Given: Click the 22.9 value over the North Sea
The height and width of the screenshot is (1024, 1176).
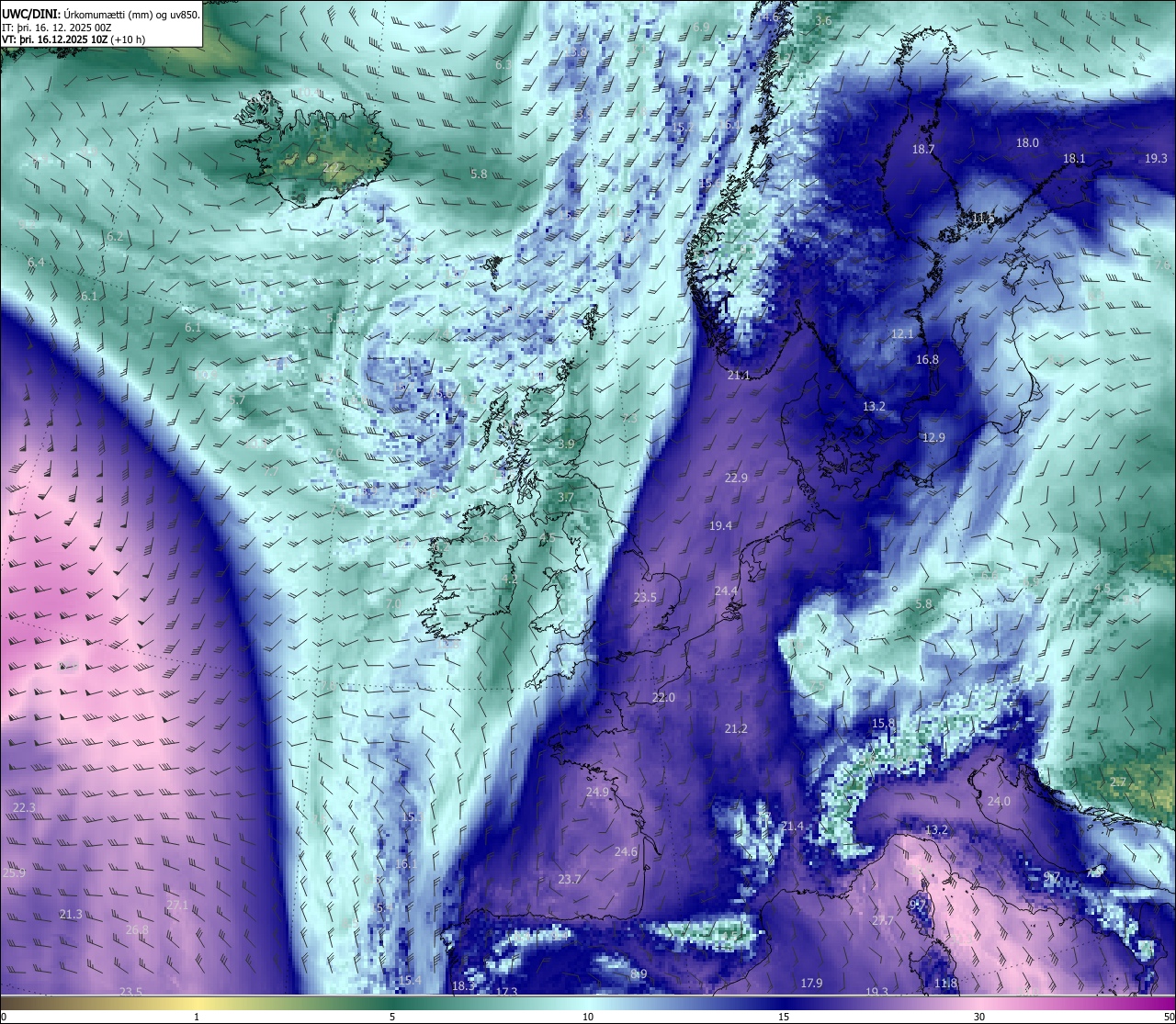Looking at the screenshot, I should pos(736,478).
